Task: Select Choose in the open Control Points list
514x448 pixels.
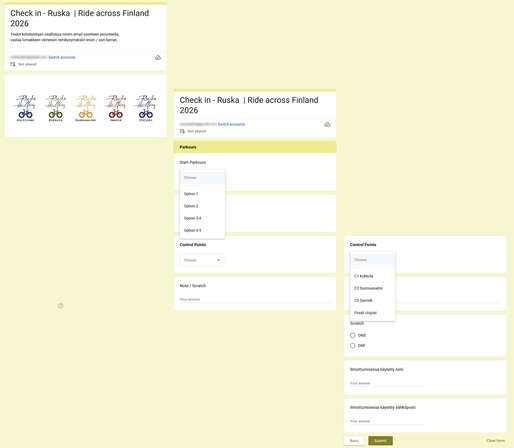Action: coord(373,260)
